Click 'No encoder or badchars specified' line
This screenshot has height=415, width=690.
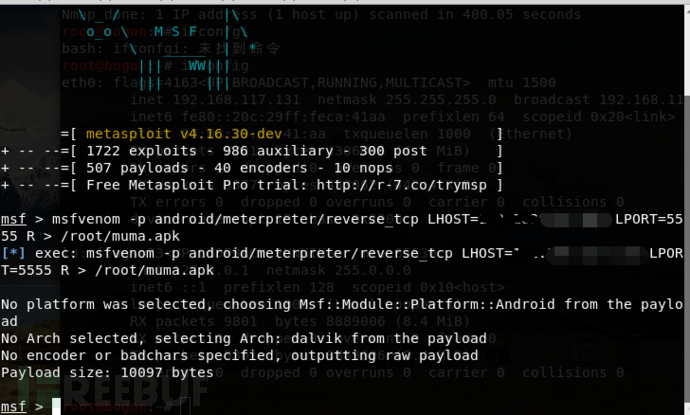[239, 356]
